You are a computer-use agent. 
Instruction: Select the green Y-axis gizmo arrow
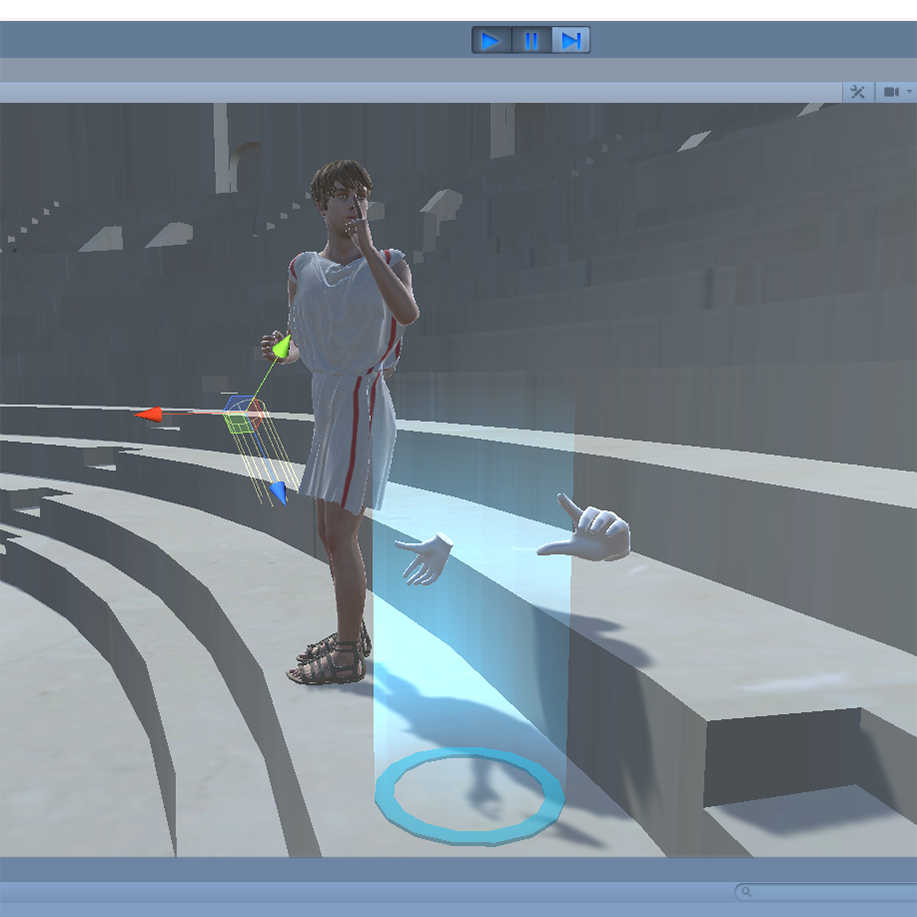(282, 347)
